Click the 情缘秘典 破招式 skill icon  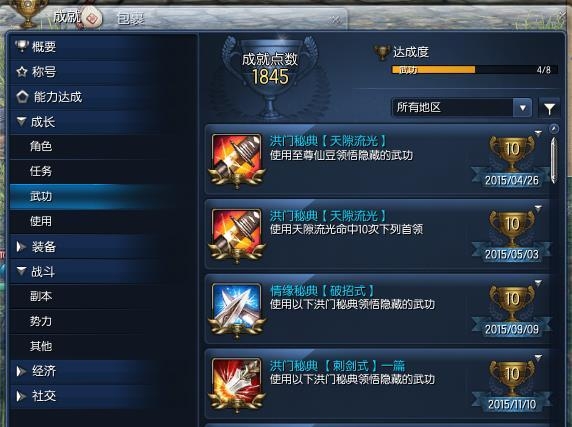[236, 309]
